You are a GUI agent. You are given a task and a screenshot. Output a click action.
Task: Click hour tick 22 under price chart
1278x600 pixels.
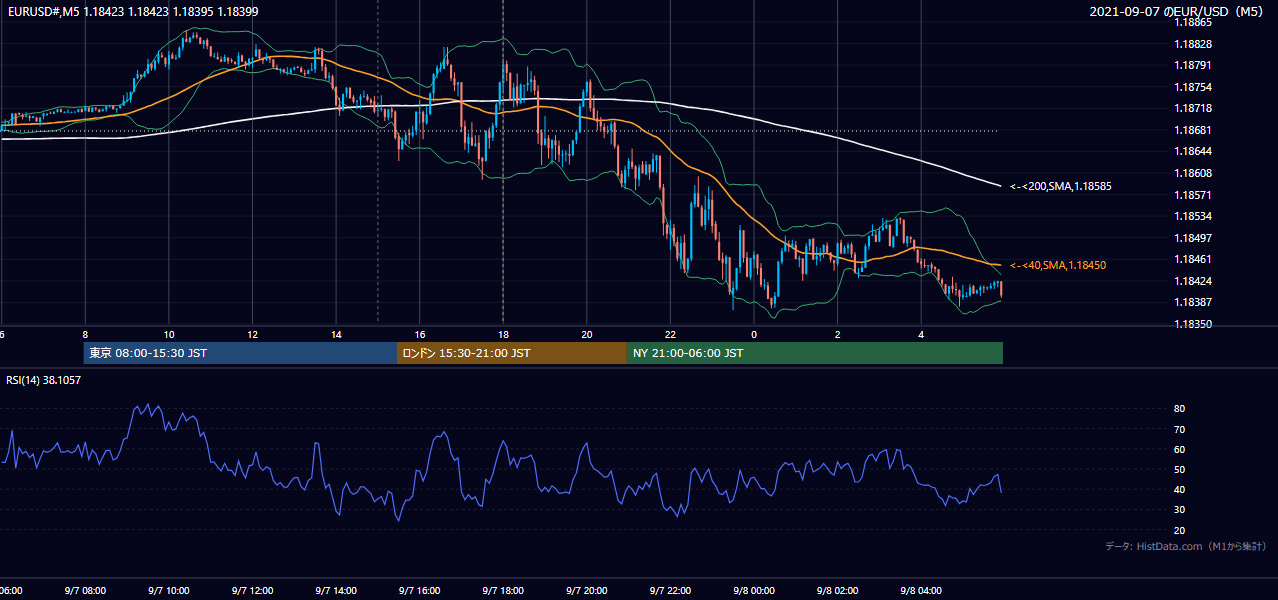[670, 335]
